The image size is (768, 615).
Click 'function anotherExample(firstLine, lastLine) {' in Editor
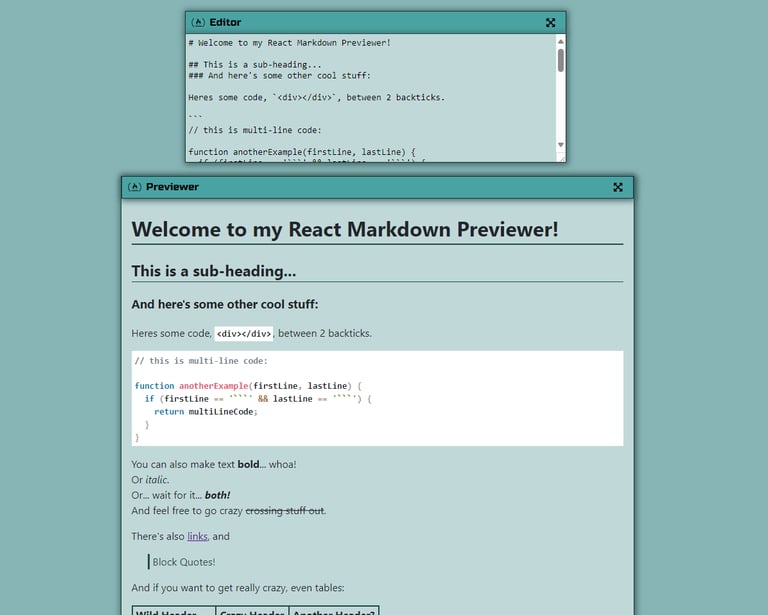pyautogui.click(x=302, y=152)
